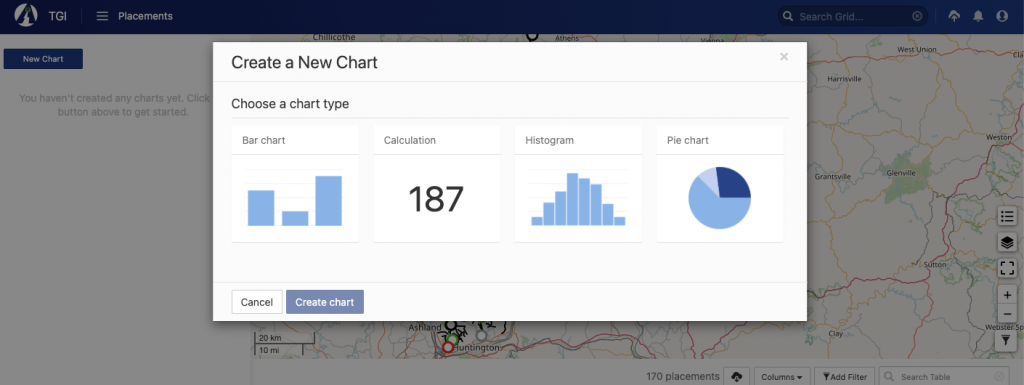
Task: Open the hamburger menu beside Placements
Action: pos(102,16)
